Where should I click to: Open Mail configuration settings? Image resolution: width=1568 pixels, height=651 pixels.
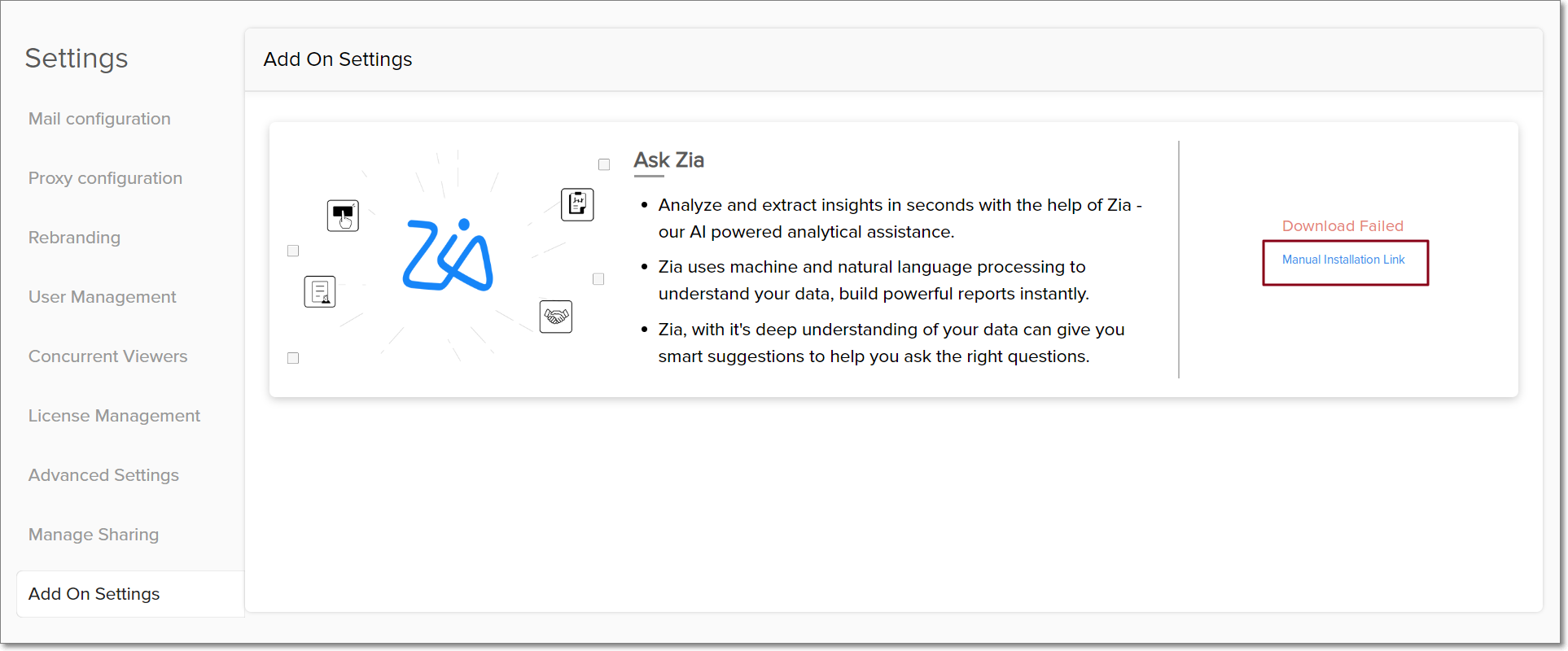[99, 119]
